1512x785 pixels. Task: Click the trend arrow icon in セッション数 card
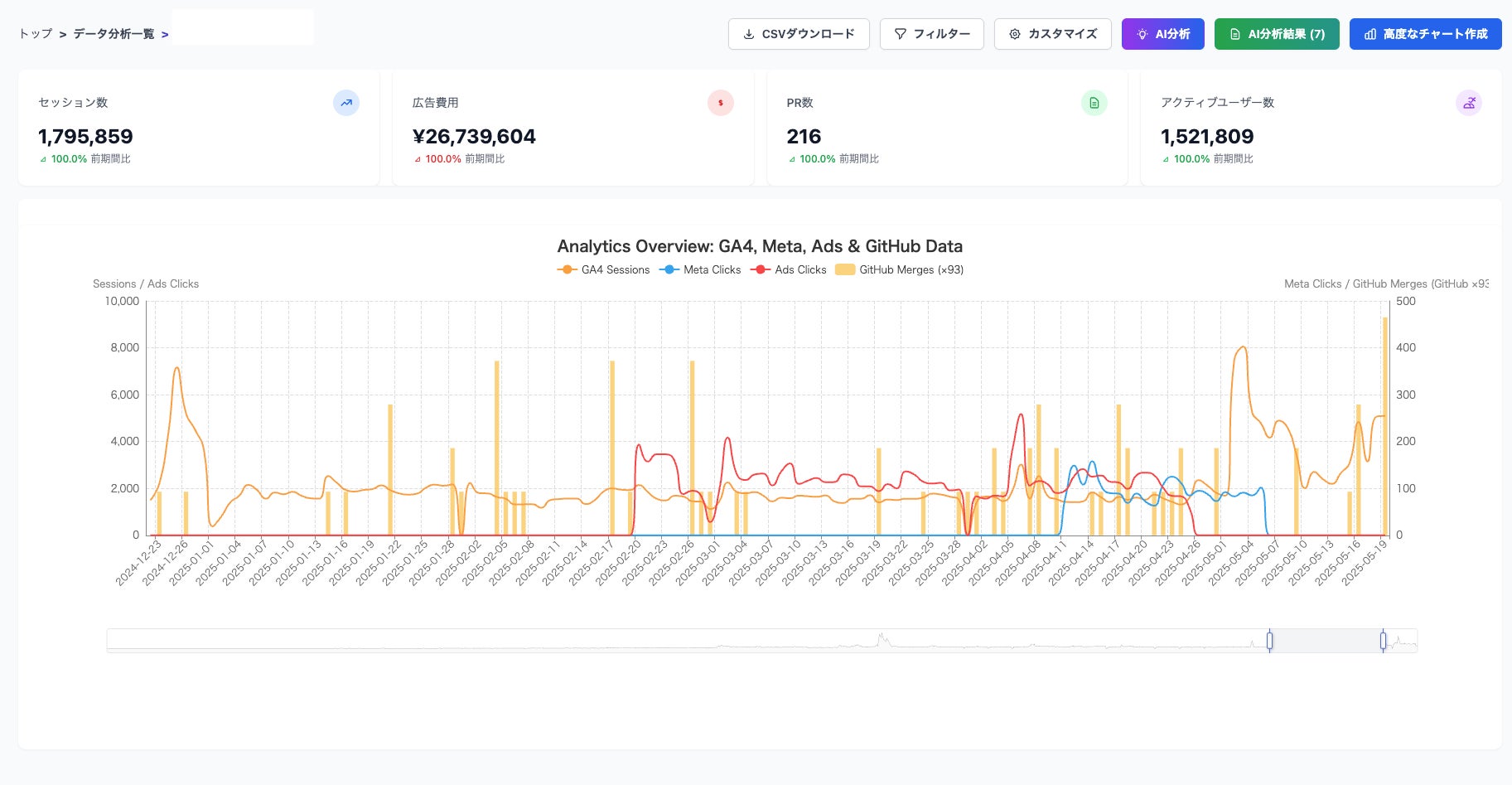(346, 103)
